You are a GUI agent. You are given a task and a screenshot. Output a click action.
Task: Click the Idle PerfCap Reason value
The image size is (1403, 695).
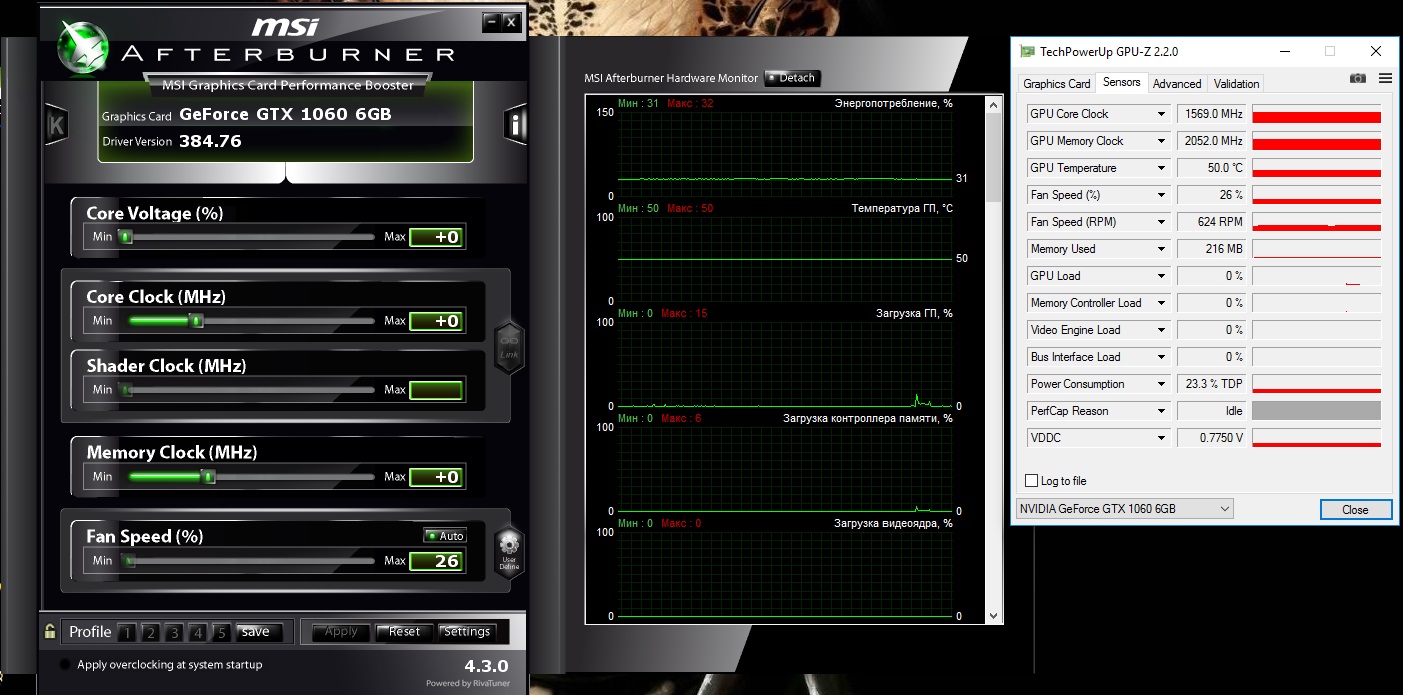tap(1212, 411)
